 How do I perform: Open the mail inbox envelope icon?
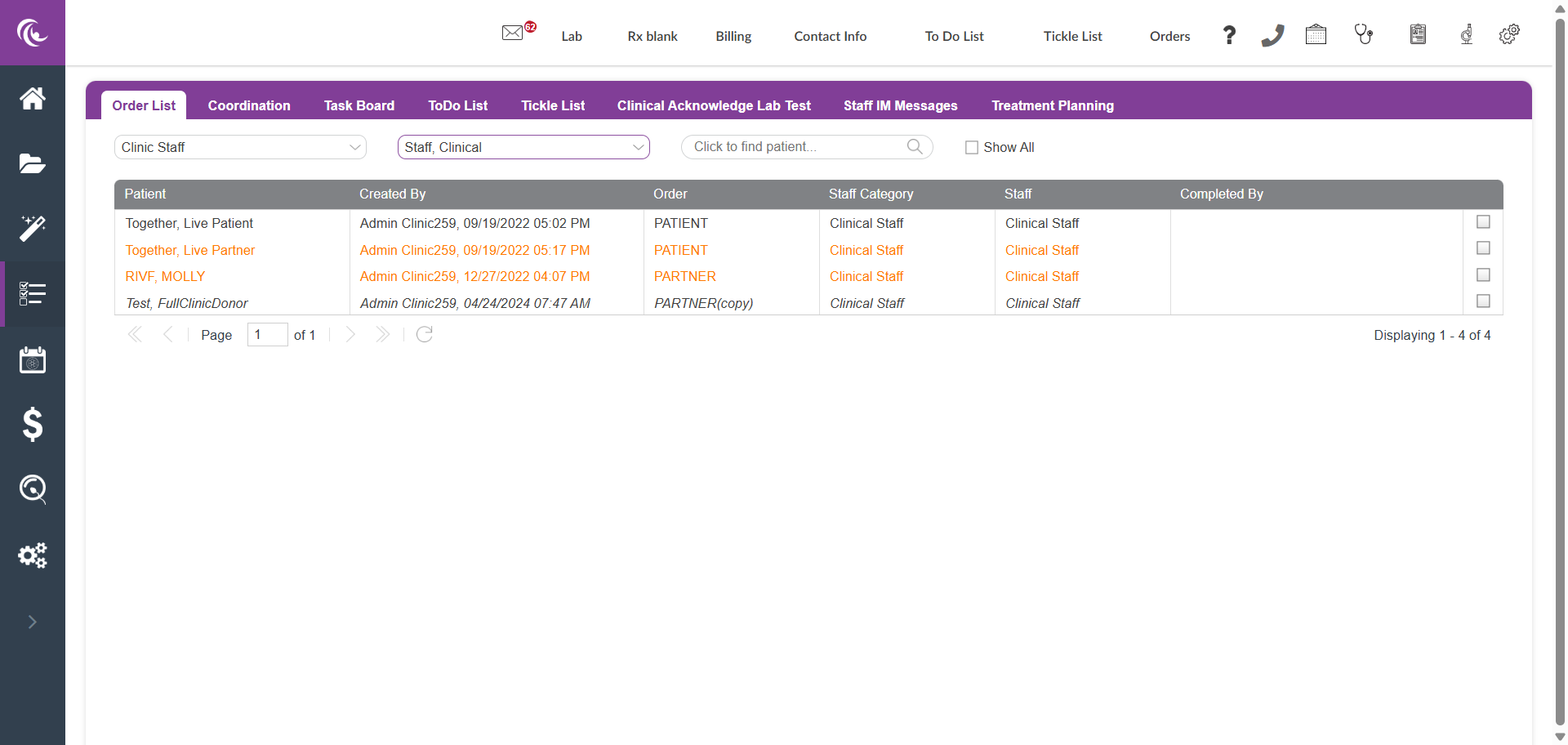pos(512,33)
